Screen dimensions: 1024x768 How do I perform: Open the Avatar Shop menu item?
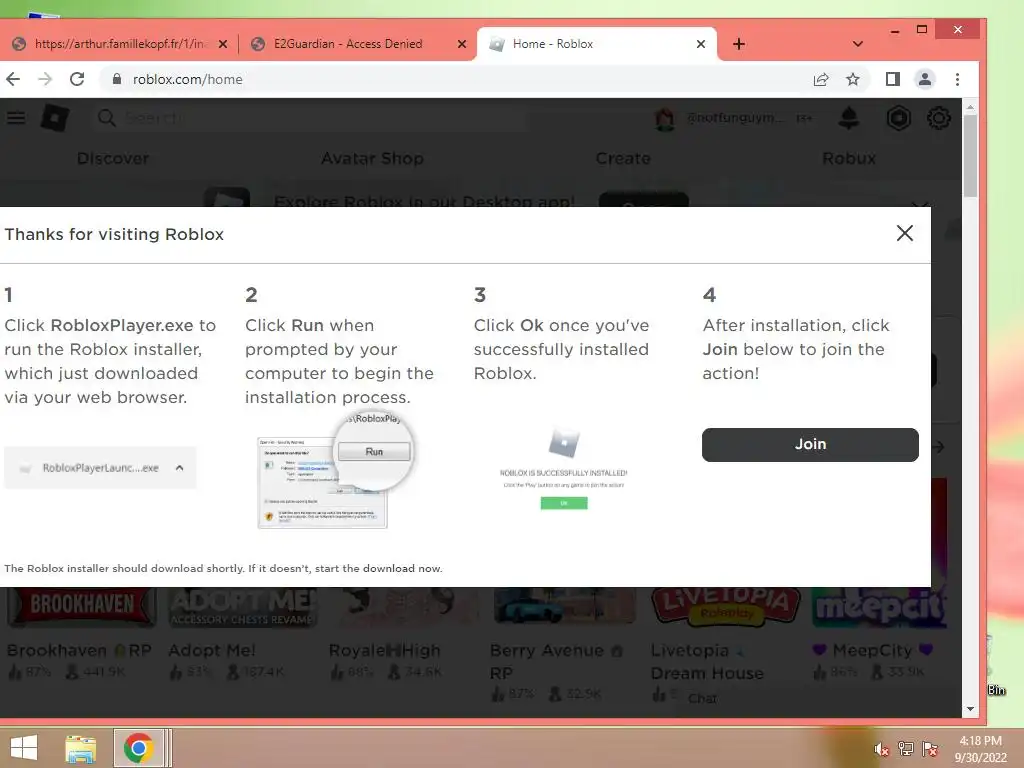pos(372,158)
